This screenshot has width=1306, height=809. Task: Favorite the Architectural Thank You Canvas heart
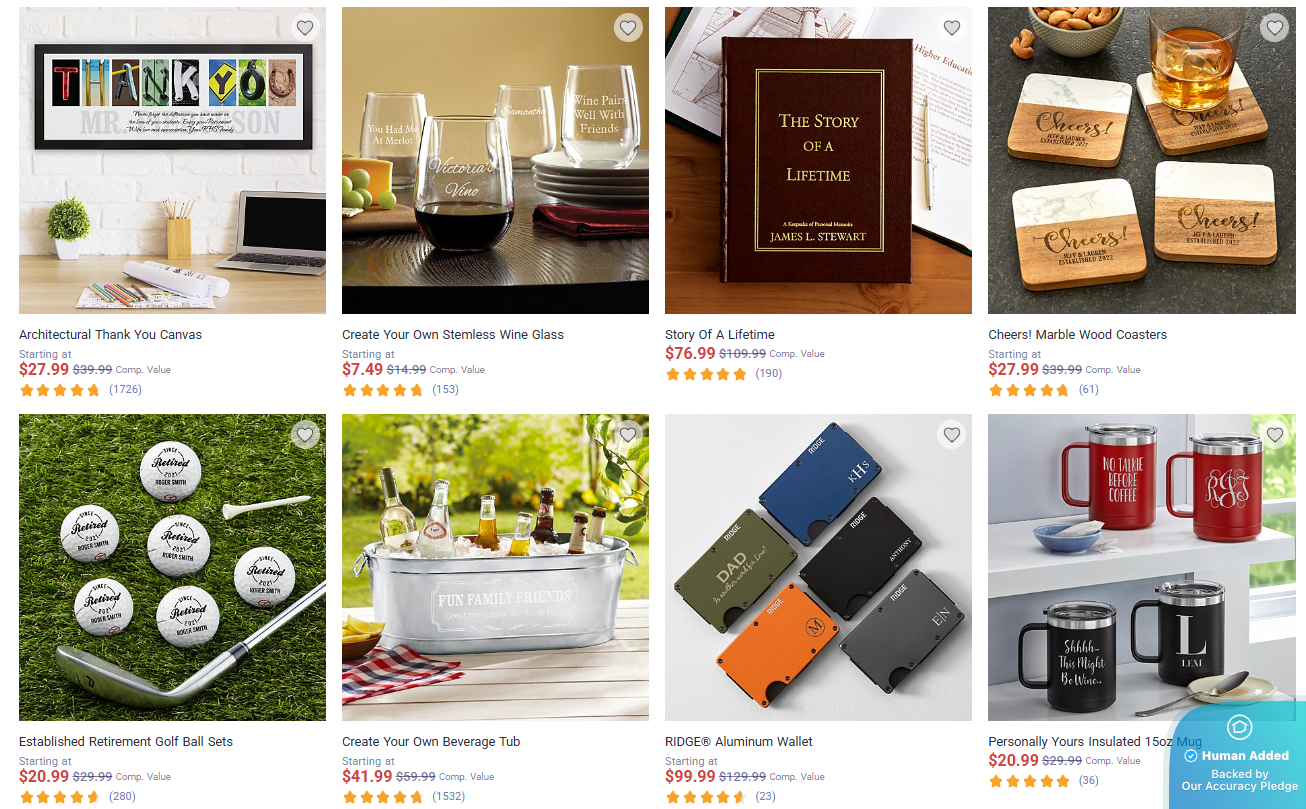pos(305,28)
